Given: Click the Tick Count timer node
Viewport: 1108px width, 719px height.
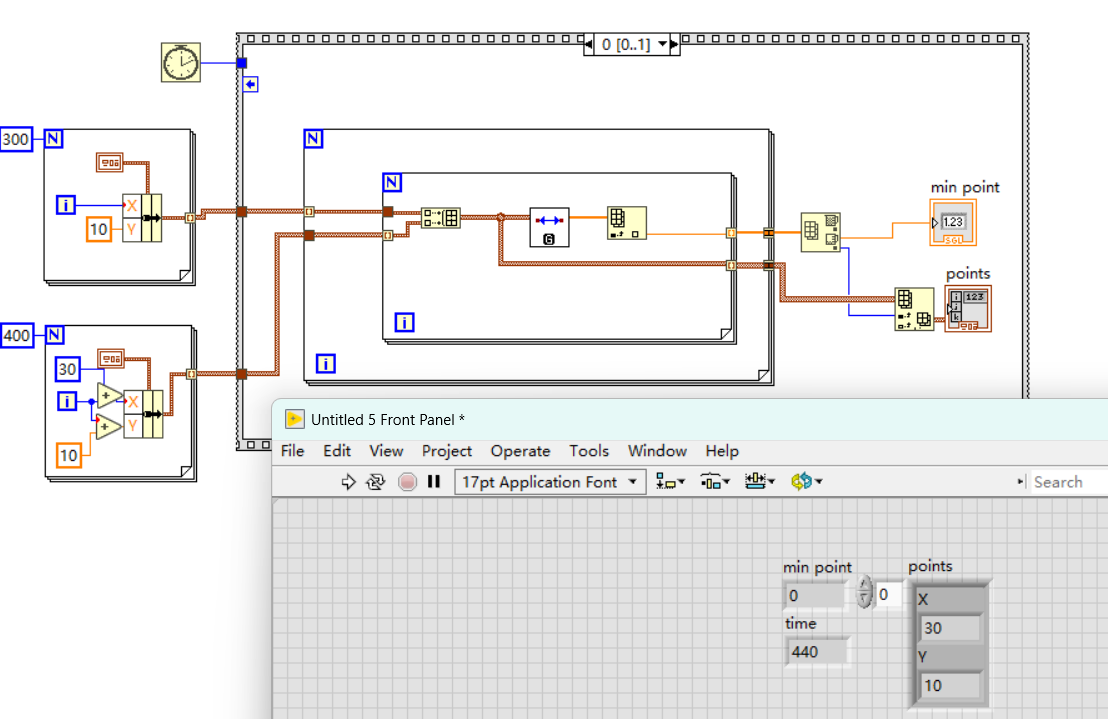Looking at the screenshot, I should 181,63.
